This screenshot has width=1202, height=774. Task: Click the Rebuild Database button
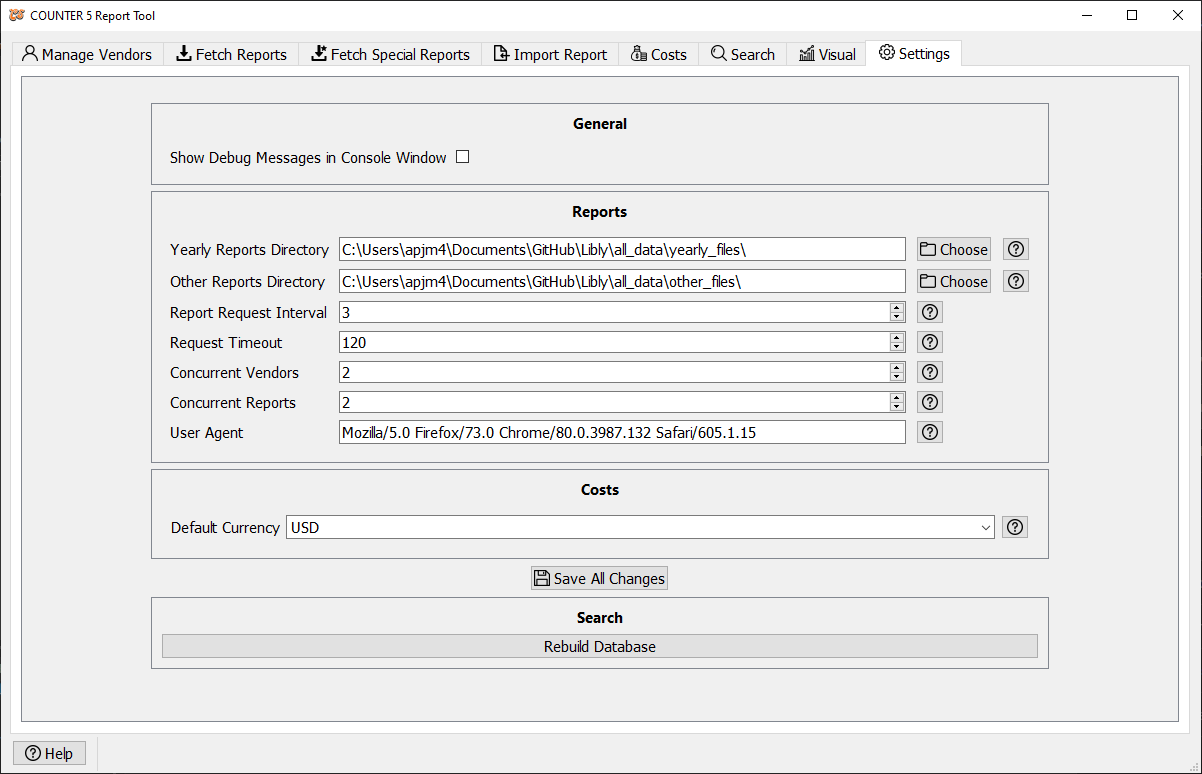click(x=599, y=646)
